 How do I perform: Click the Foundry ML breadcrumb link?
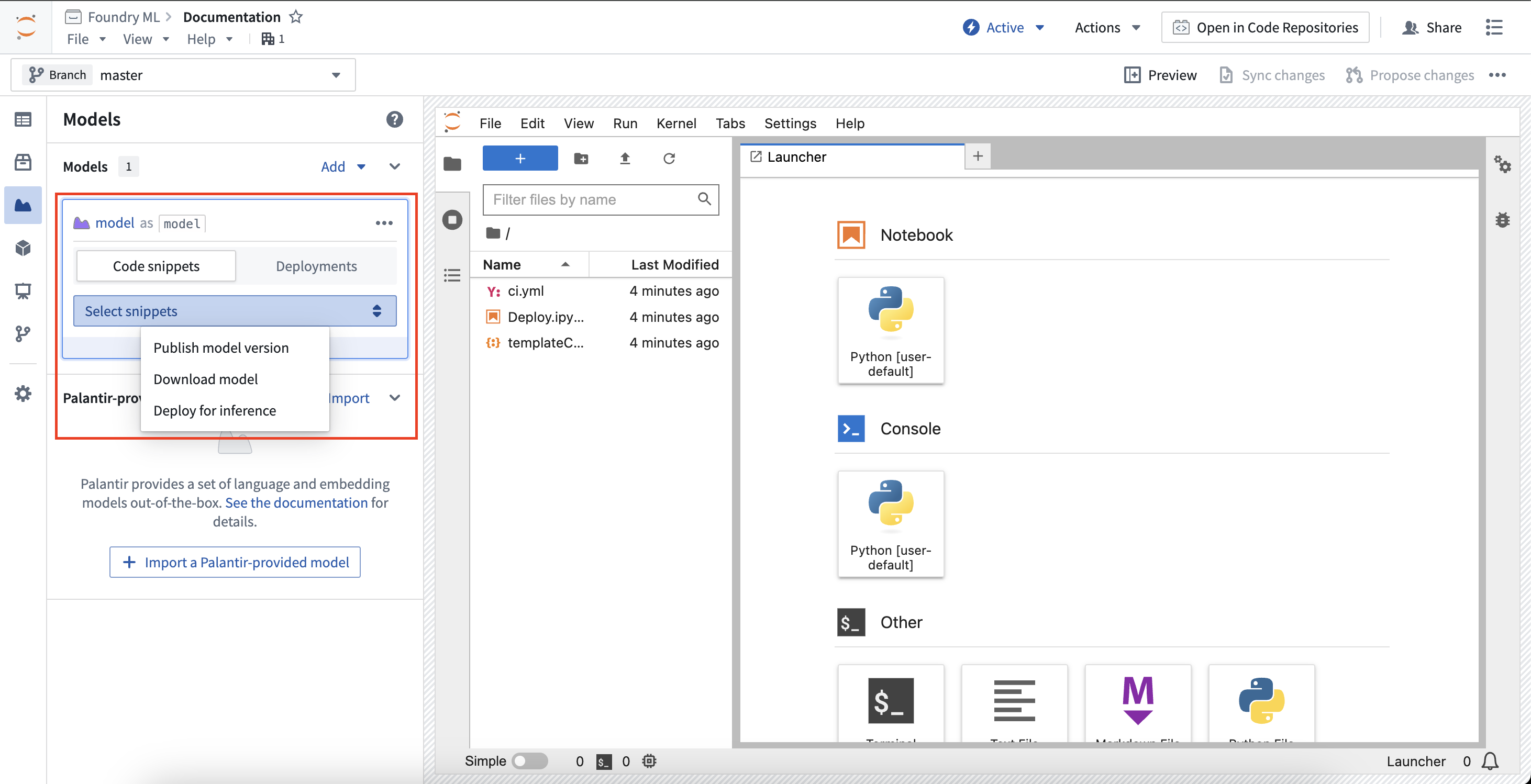tap(124, 17)
